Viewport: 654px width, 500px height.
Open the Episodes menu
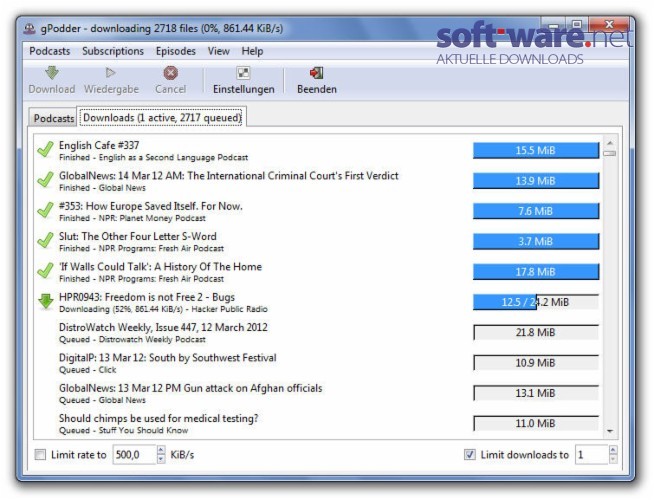tap(176, 51)
